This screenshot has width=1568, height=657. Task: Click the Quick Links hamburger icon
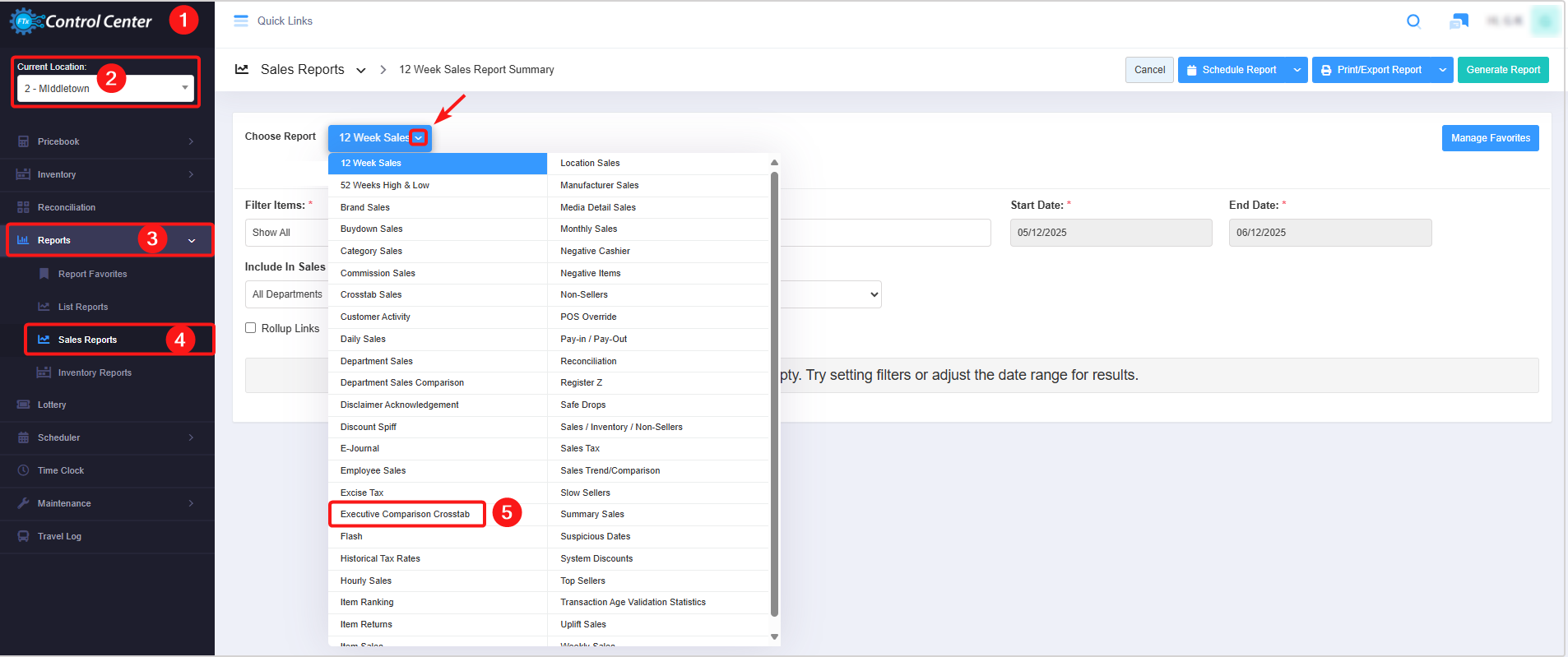(241, 21)
